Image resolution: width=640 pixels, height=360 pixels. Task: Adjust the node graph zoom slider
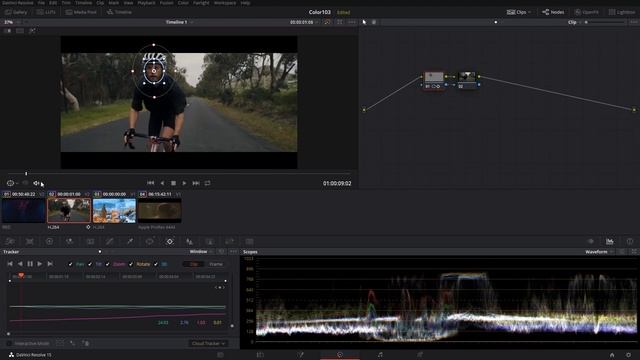pos(604,22)
